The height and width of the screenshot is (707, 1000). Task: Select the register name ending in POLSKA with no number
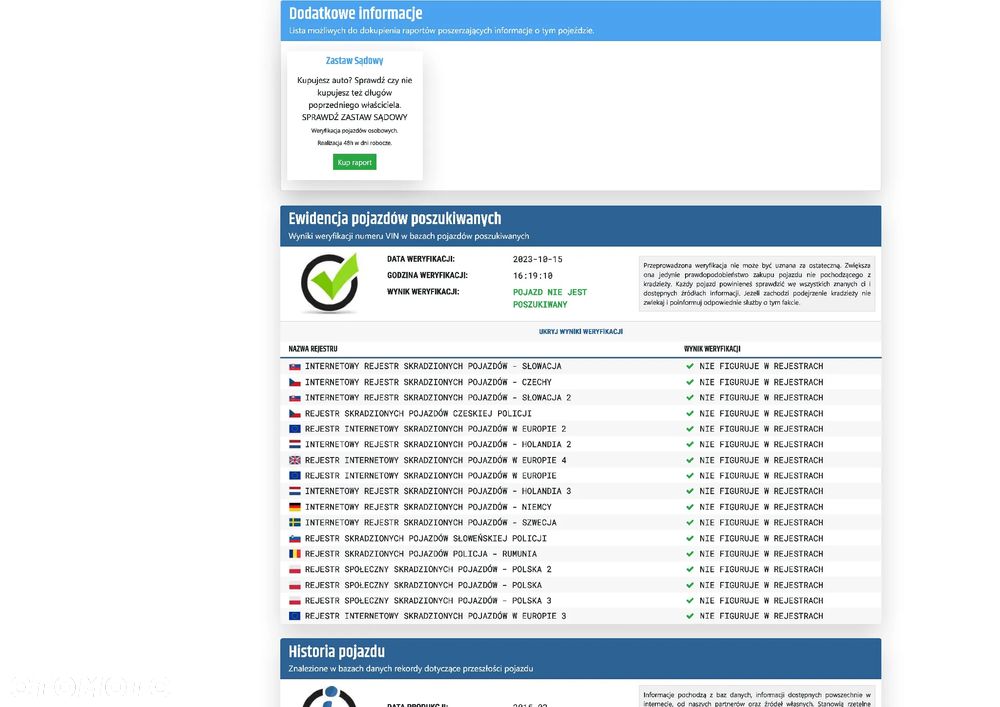[x=423, y=585]
